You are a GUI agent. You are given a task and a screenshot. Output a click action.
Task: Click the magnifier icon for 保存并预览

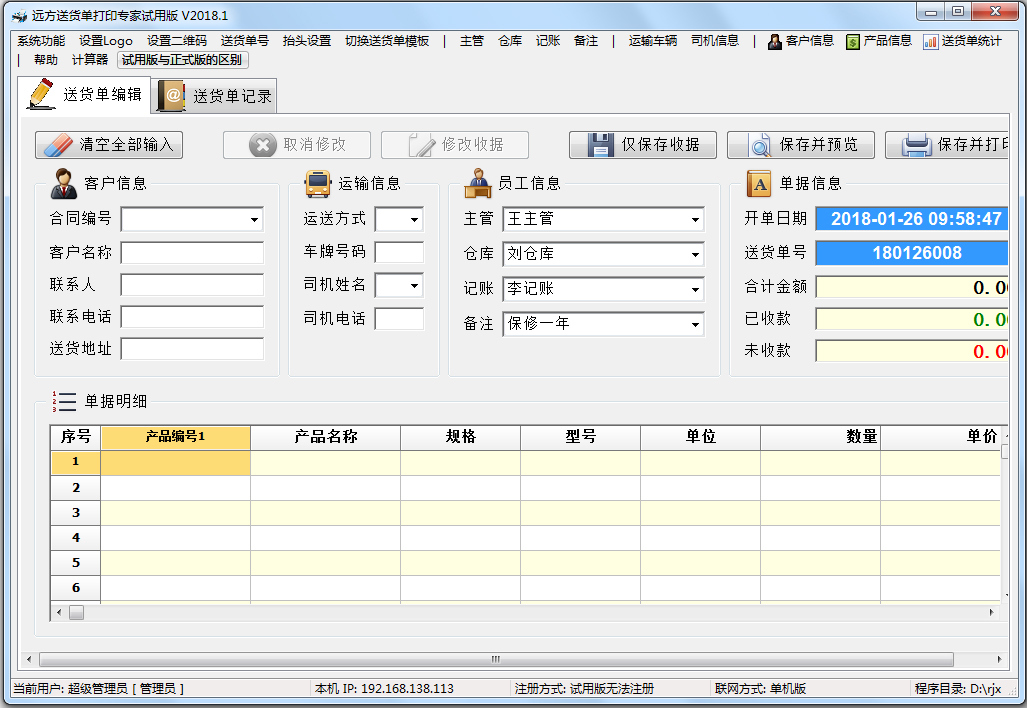click(760, 145)
